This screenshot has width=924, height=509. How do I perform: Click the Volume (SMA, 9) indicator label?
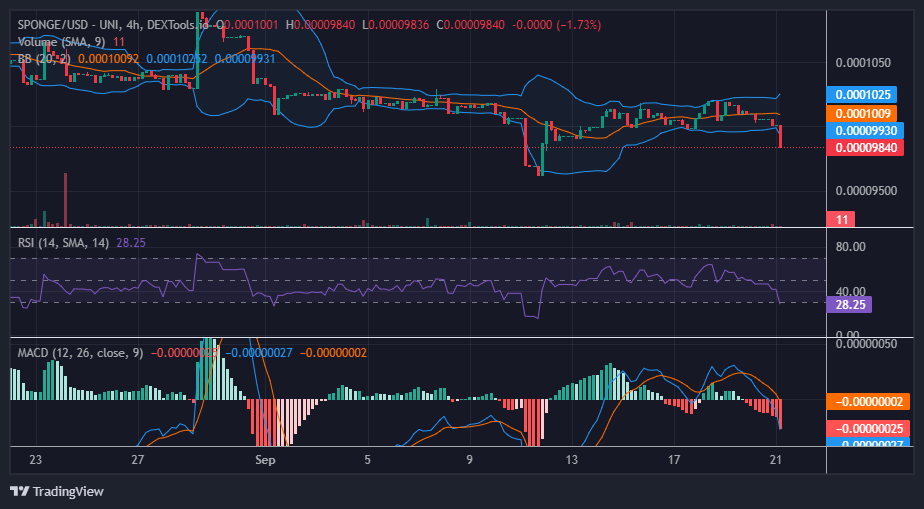coord(63,42)
